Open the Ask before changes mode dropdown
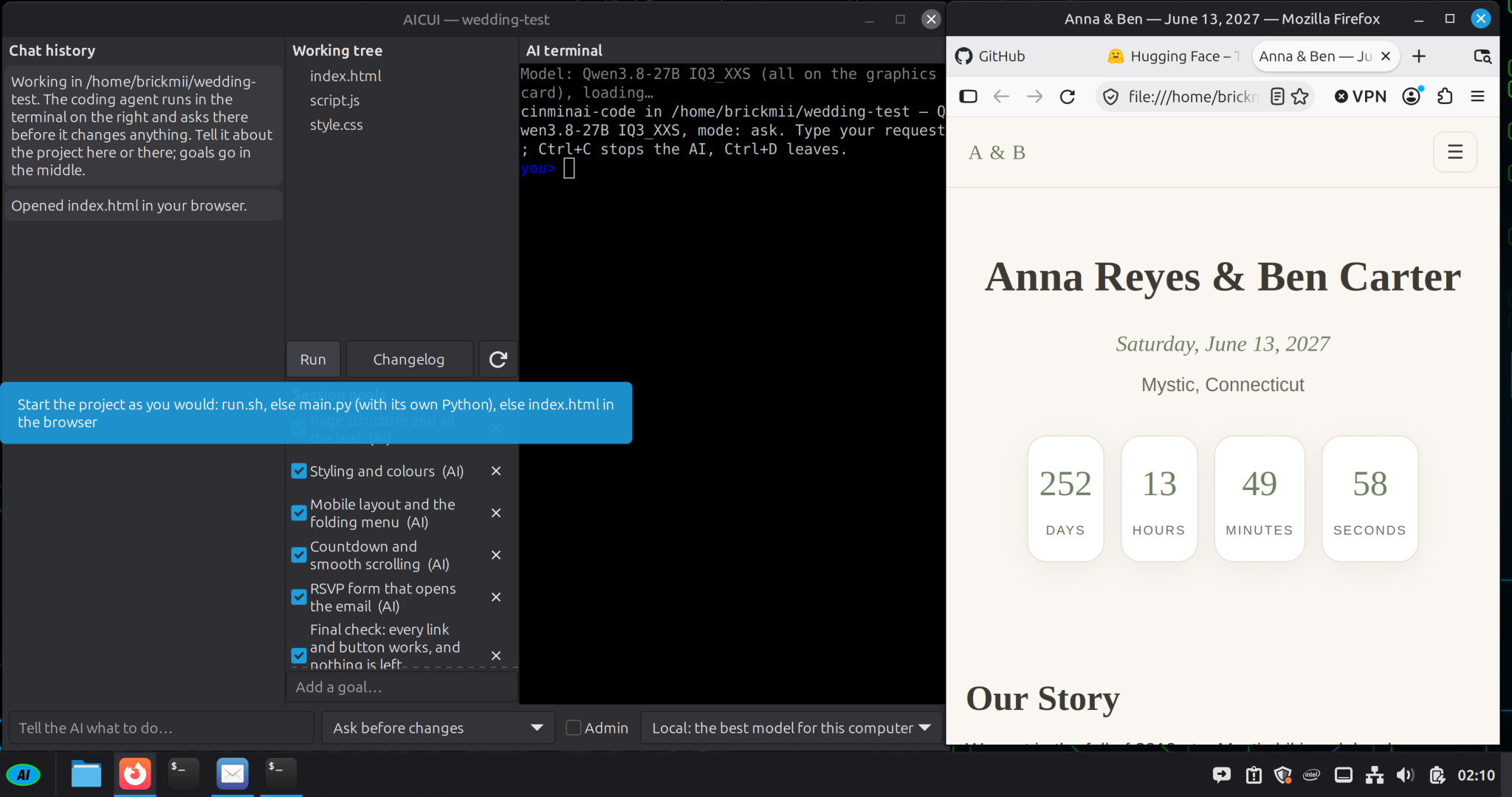The width and height of the screenshot is (1512, 797). tap(439, 728)
